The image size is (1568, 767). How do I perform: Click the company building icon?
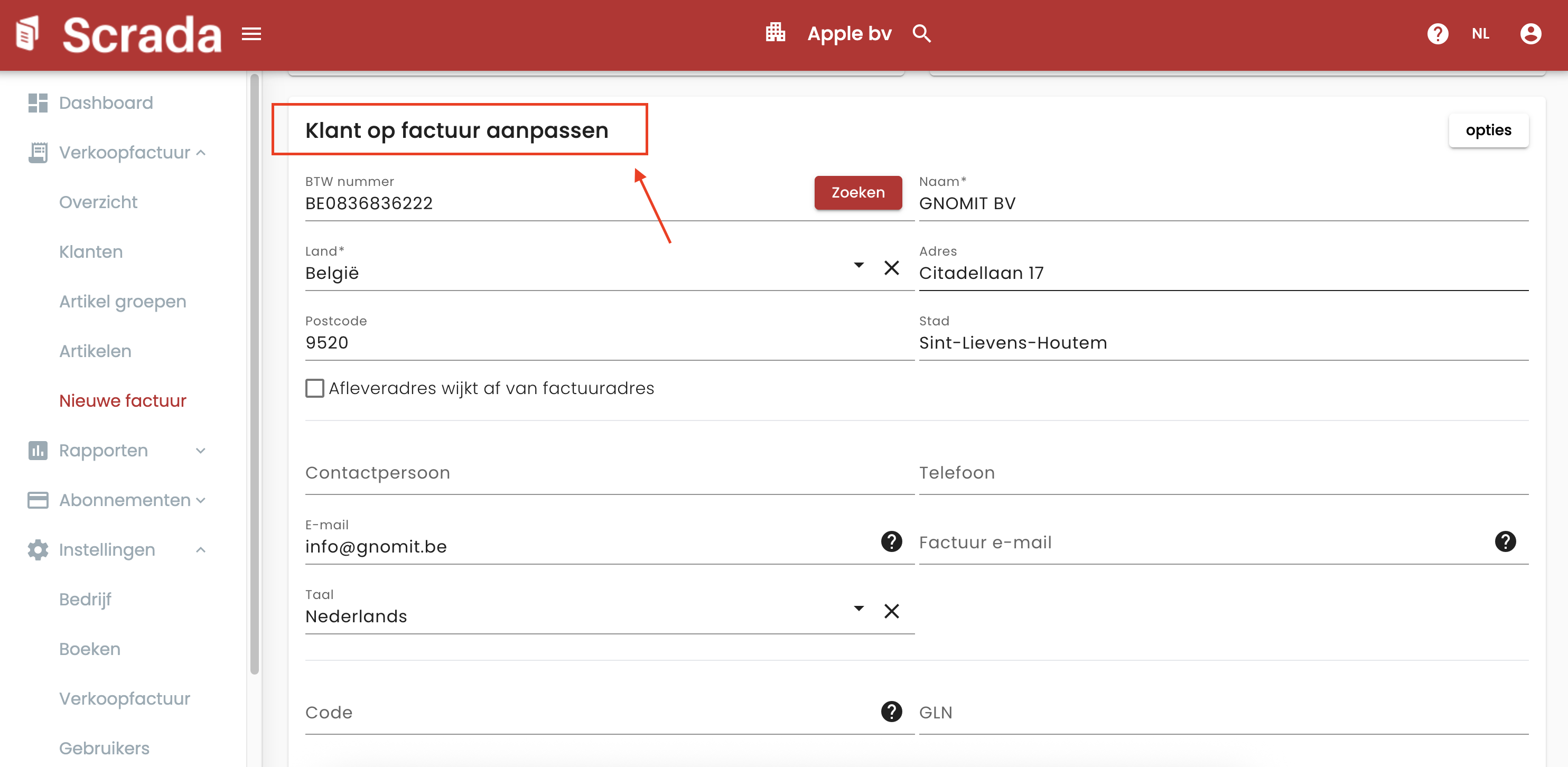(x=775, y=33)
